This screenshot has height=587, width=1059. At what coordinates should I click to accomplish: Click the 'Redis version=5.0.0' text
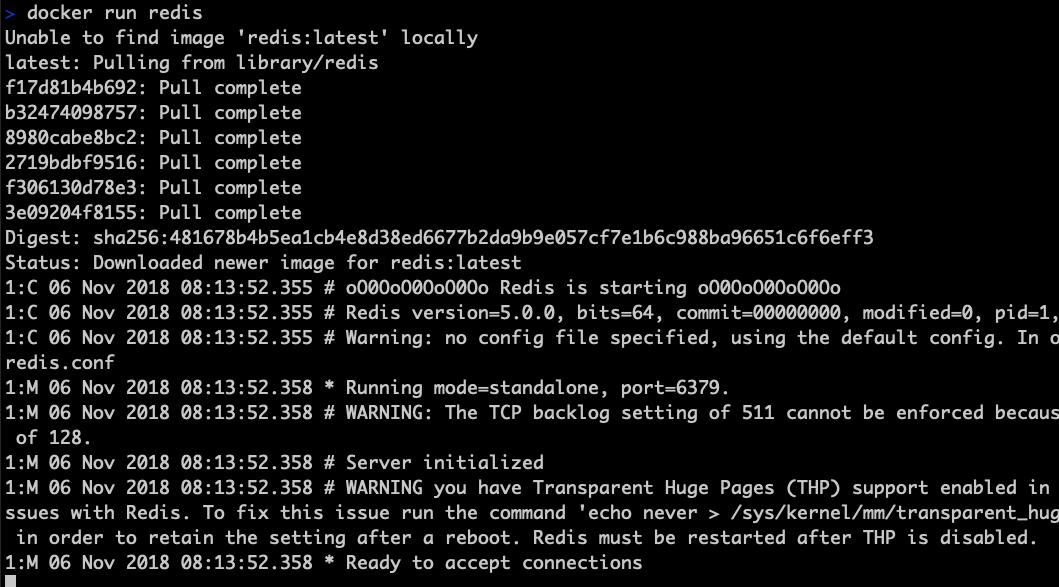[x=450, y=313]
